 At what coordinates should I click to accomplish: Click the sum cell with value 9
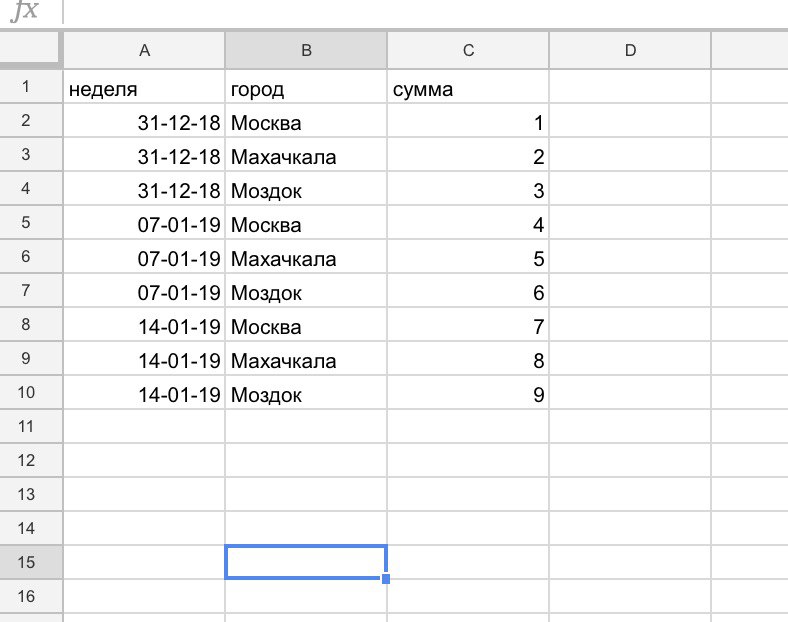(468, 392)
